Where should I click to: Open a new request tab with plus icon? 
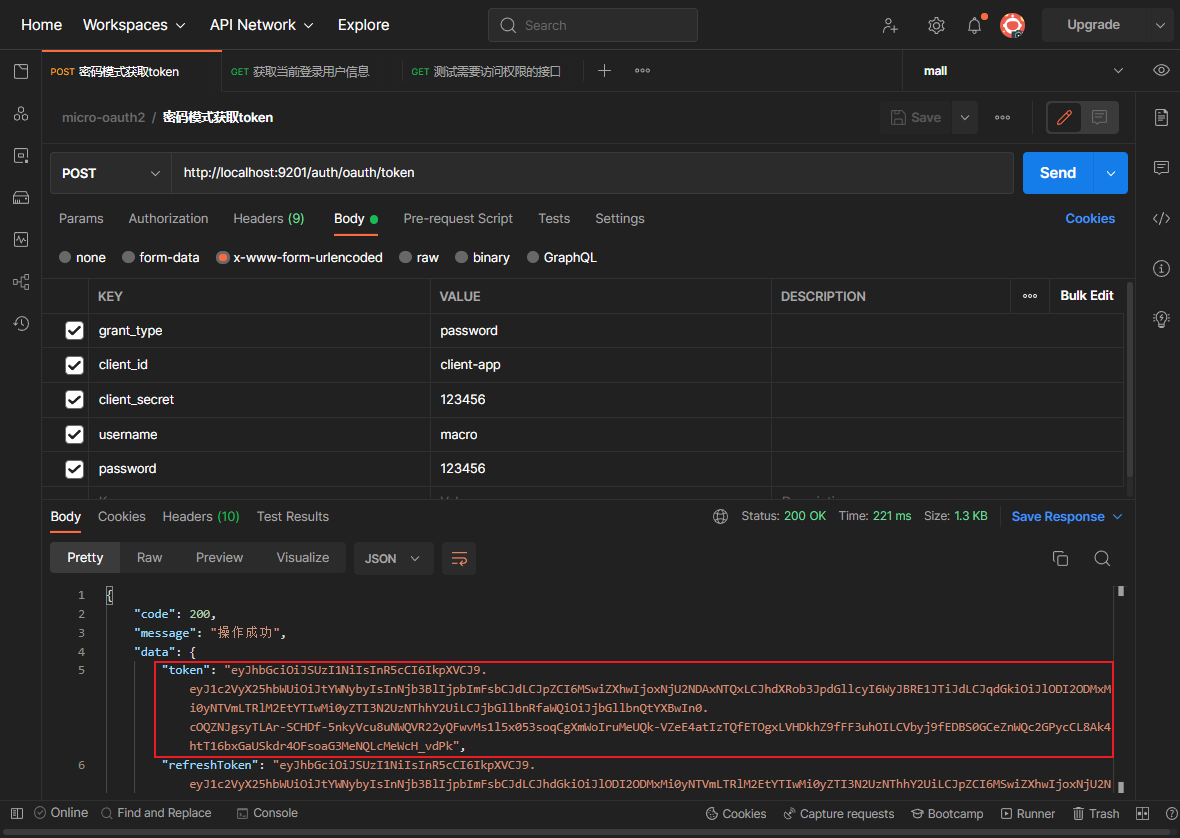tap(604, 71)
